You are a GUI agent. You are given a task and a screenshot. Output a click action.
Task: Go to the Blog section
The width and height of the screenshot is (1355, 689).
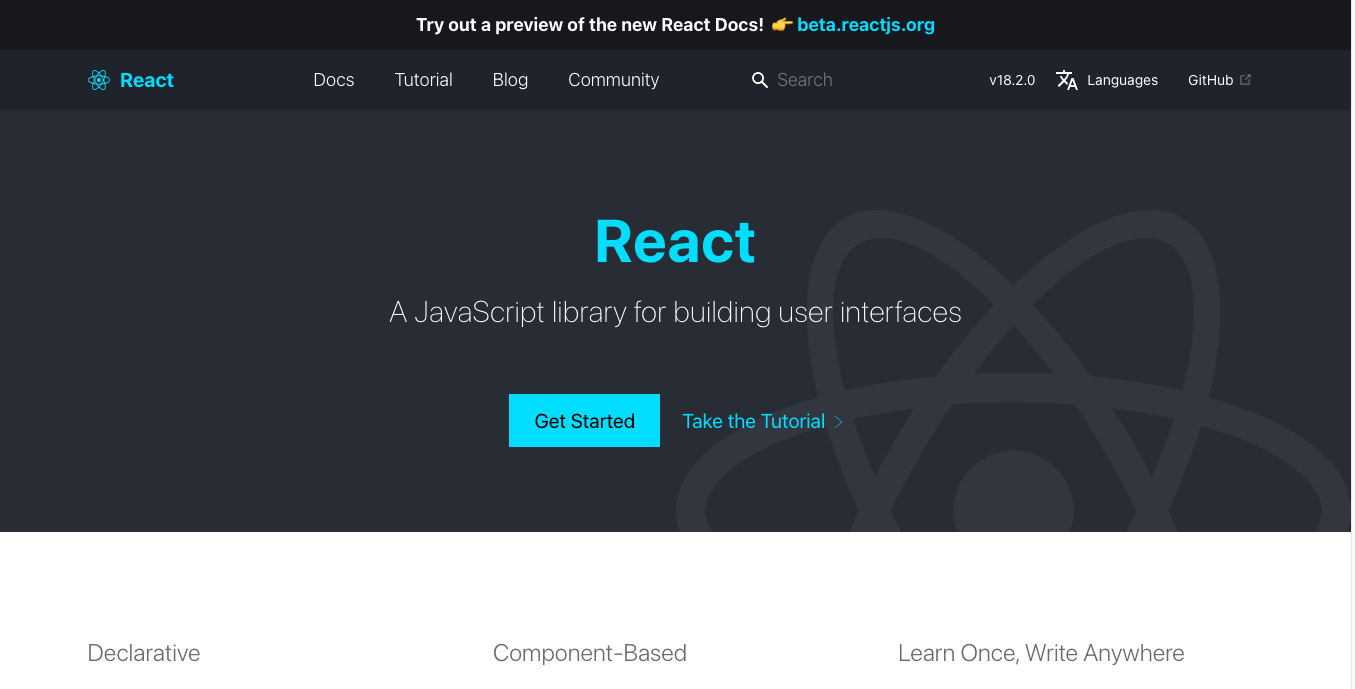click(510, 80)
